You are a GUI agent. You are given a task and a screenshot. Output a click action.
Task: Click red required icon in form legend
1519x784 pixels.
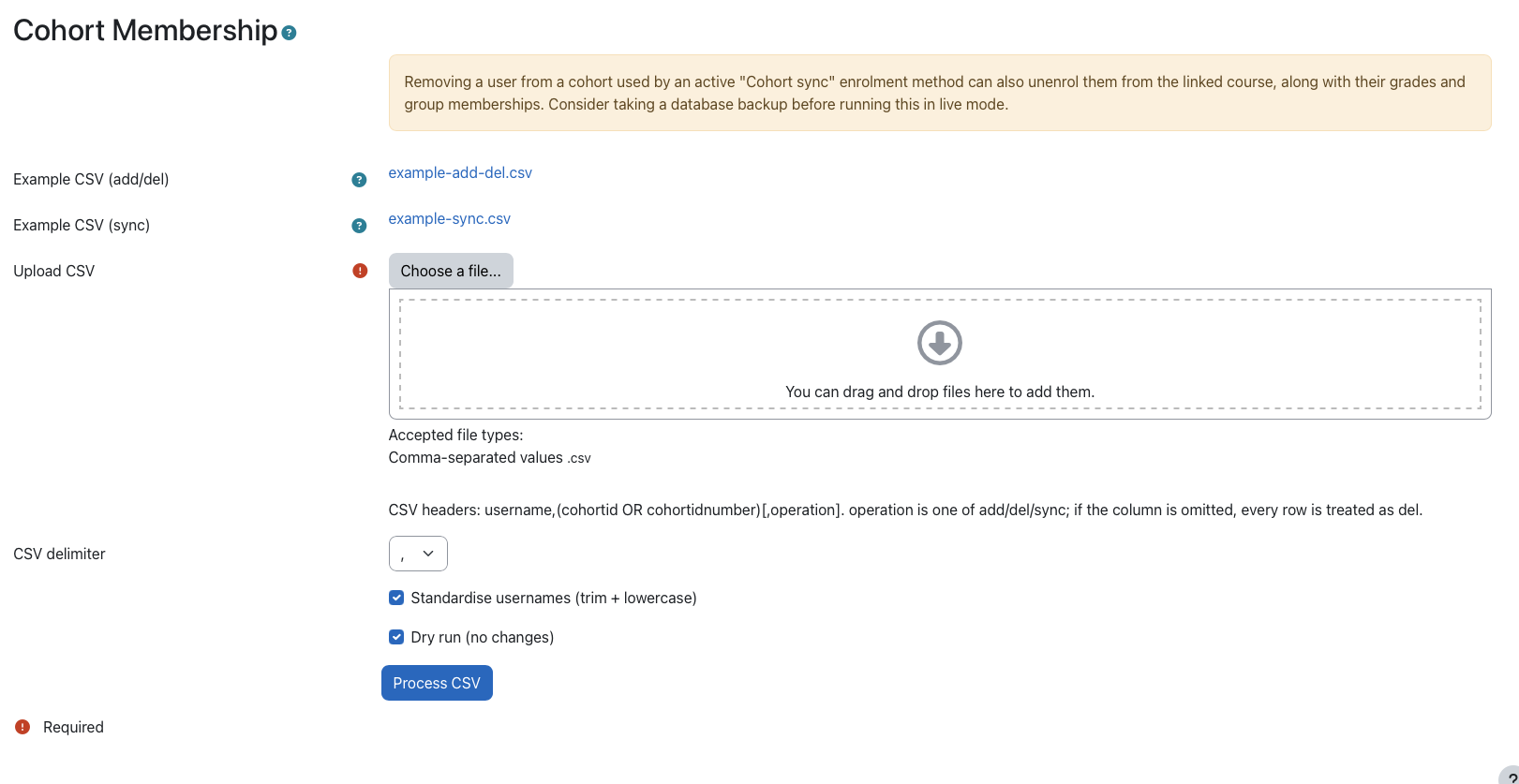click(22, 727)
